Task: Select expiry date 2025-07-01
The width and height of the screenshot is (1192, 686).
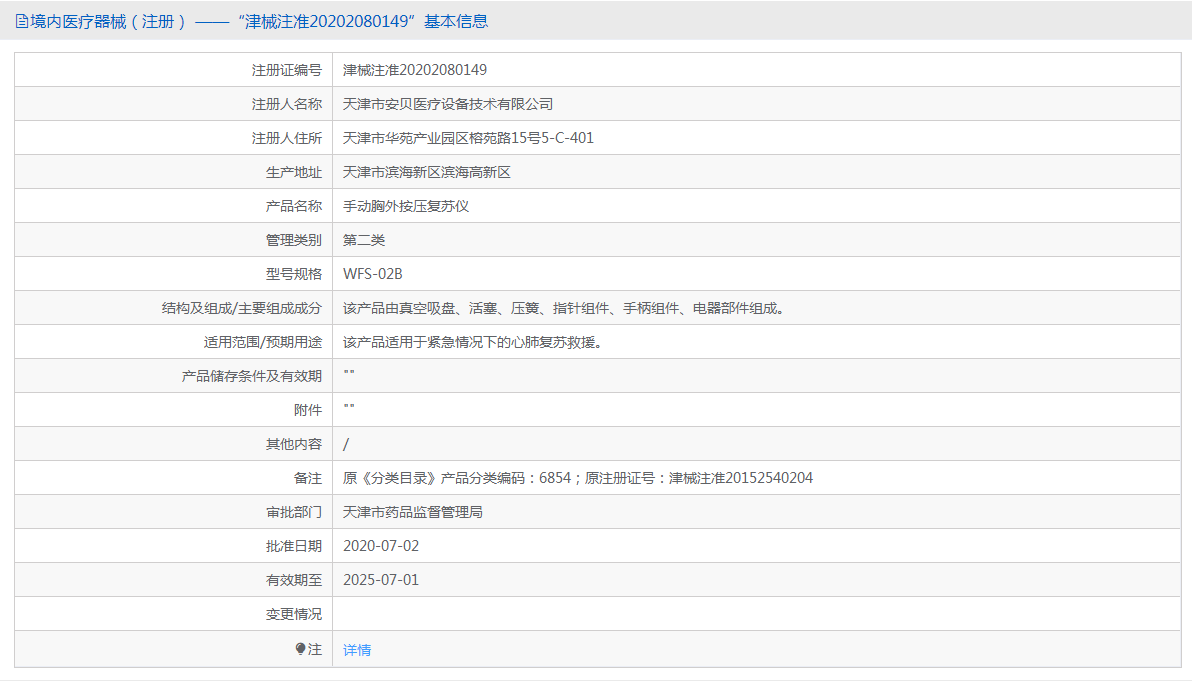Action: click(x=381, y=580)
